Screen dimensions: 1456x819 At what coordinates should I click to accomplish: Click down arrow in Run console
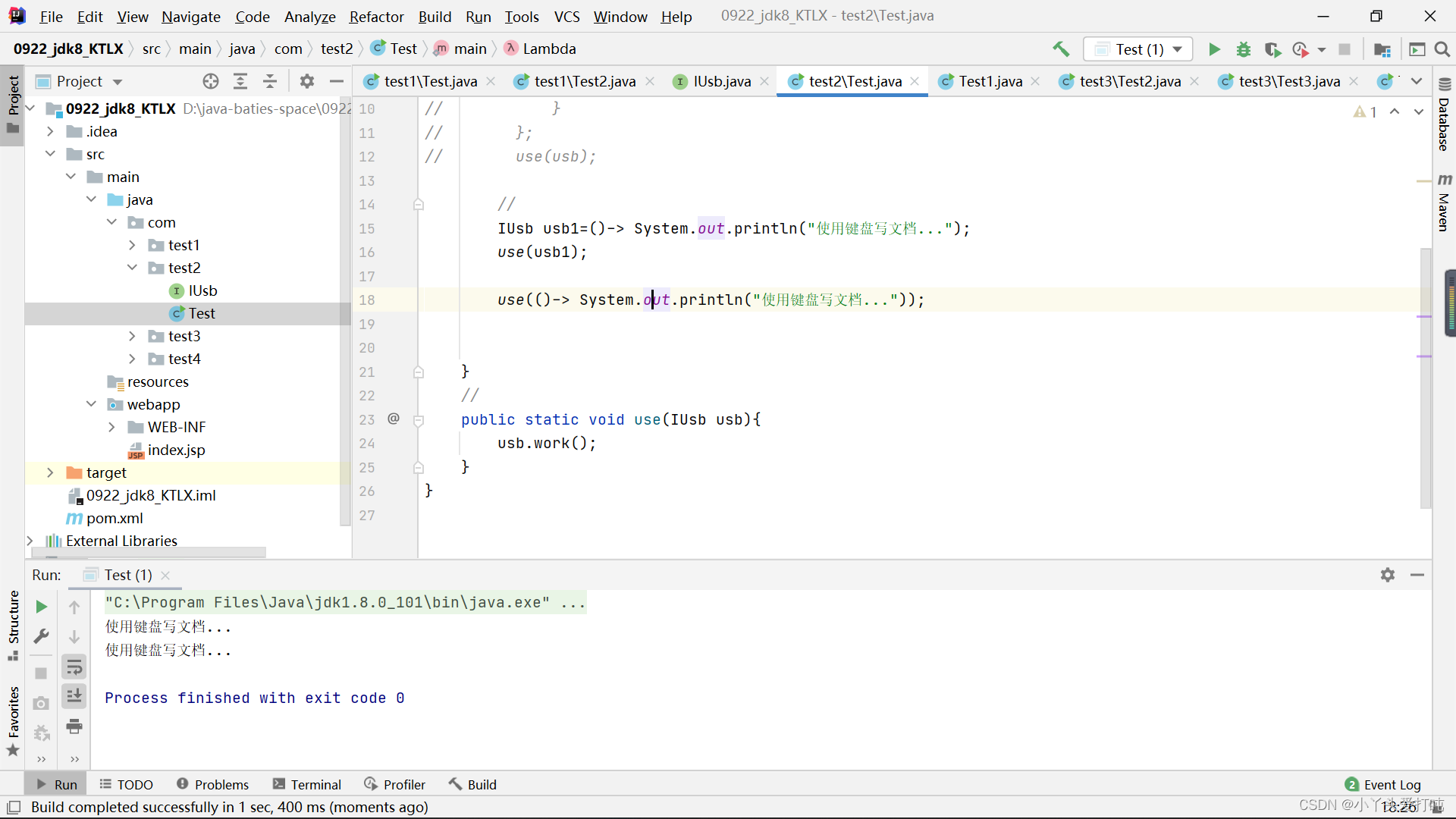(74, 637)
